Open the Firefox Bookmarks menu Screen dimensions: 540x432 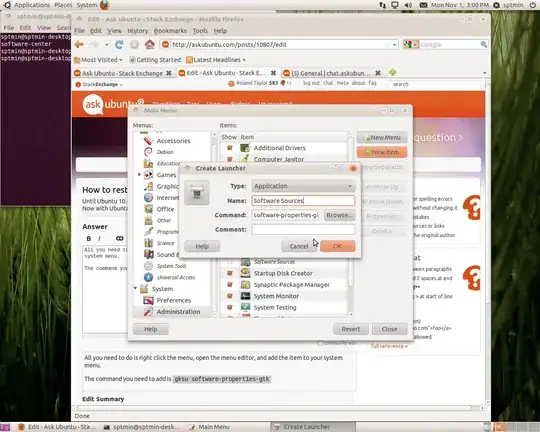point(170,31)
